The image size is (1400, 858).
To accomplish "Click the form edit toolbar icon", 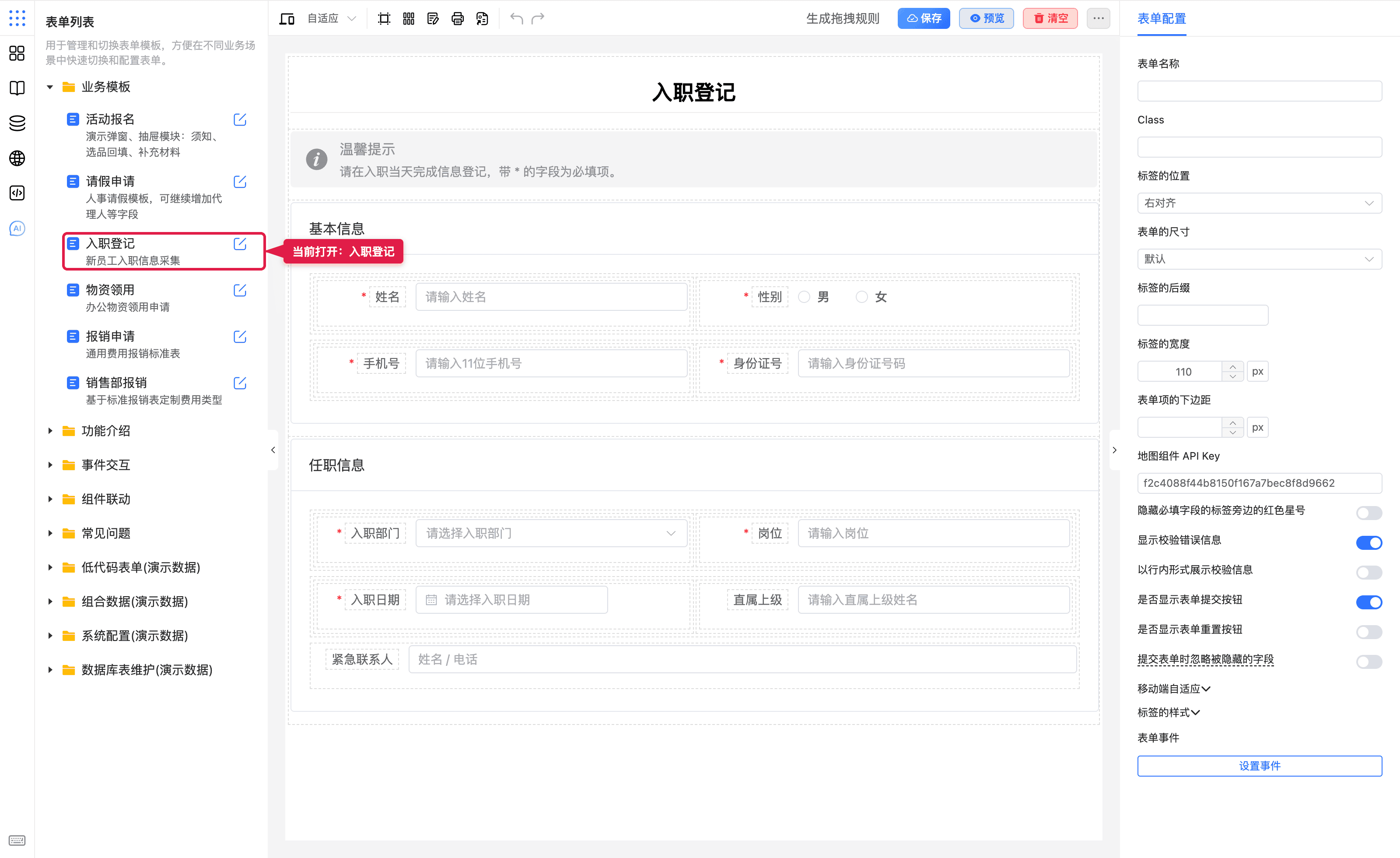I will point(433,19).
